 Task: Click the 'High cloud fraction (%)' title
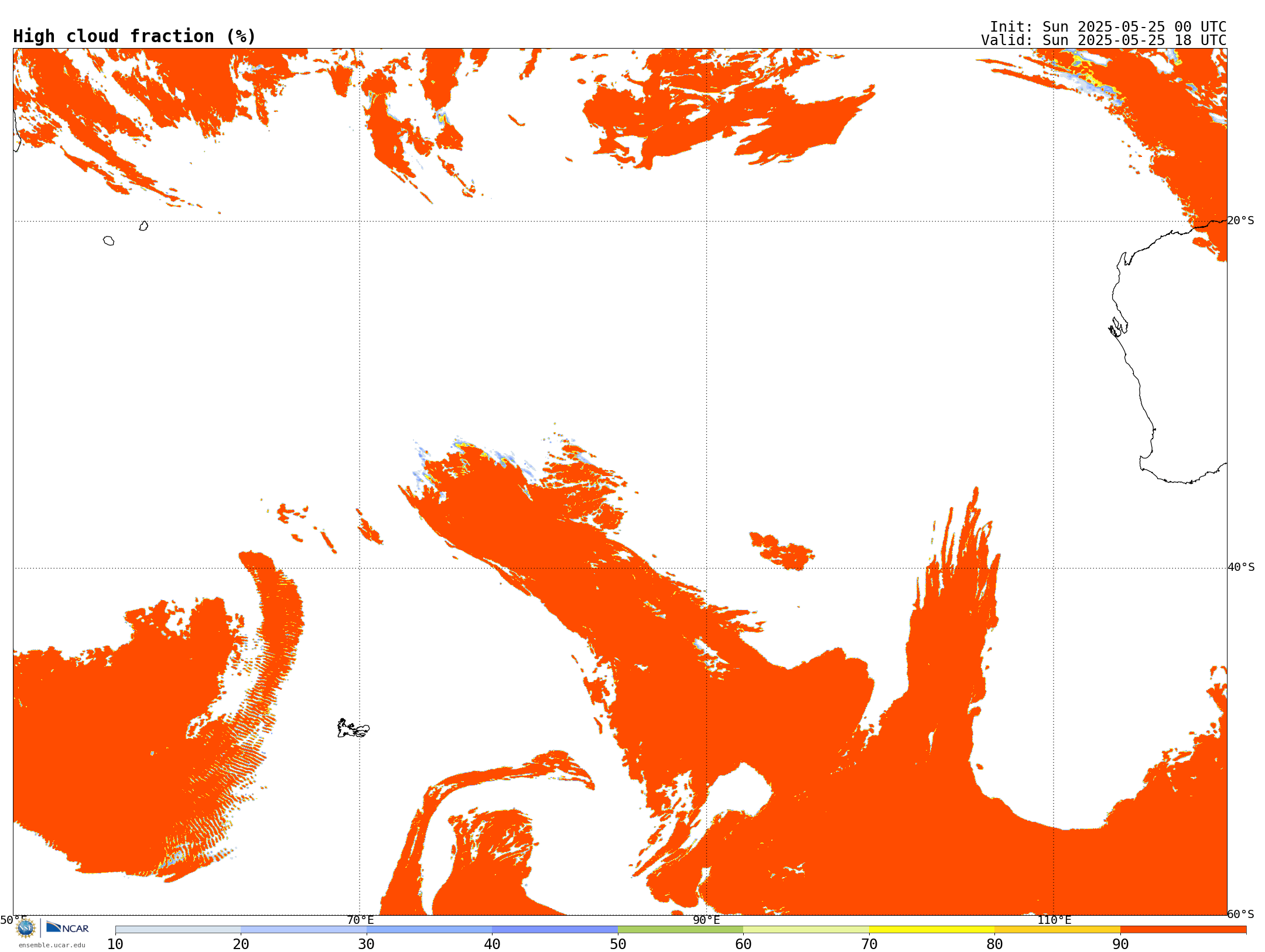134,36
